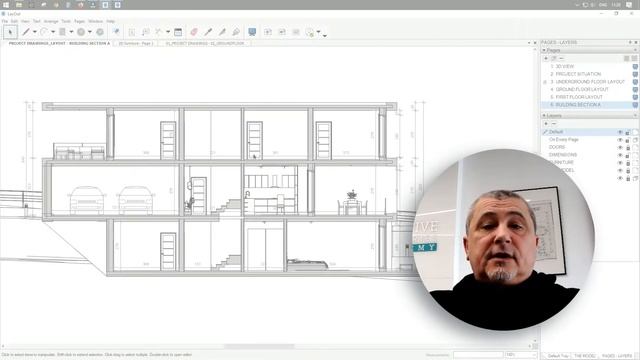
Task: Collapse the Pages panel section
Action: click(x=544, y=50)
